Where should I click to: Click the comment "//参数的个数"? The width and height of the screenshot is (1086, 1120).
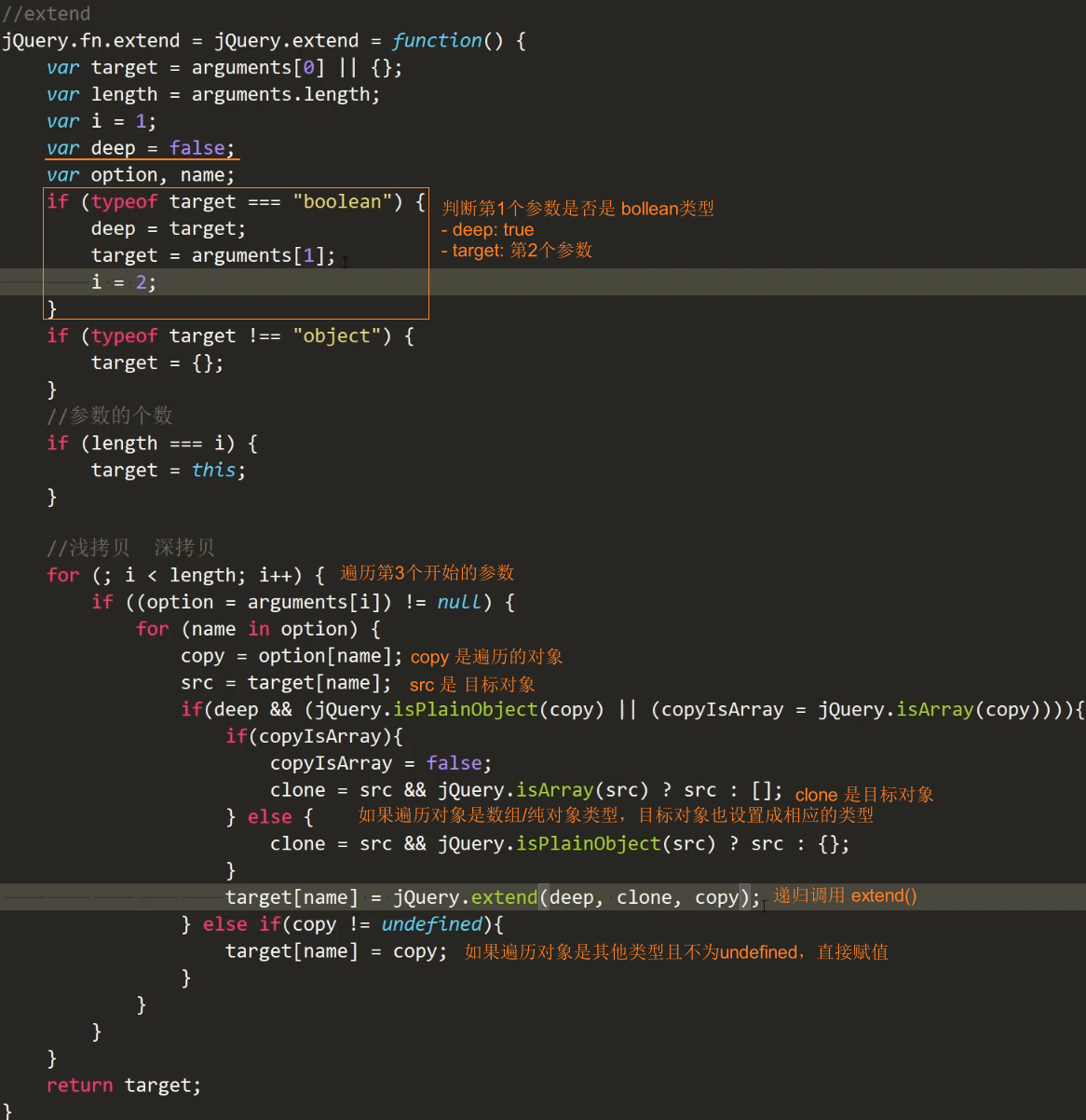(x=110, y=416)
